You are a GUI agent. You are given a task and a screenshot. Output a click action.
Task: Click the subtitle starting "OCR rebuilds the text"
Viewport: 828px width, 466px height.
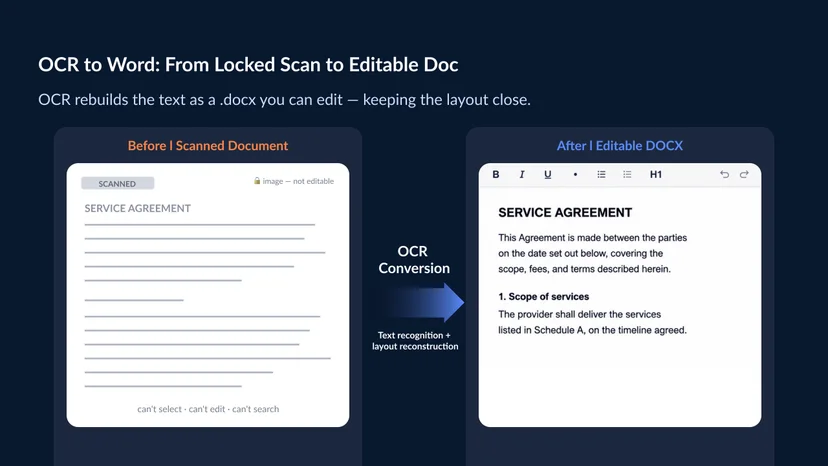pyautogui.click(x=284, y=99)
